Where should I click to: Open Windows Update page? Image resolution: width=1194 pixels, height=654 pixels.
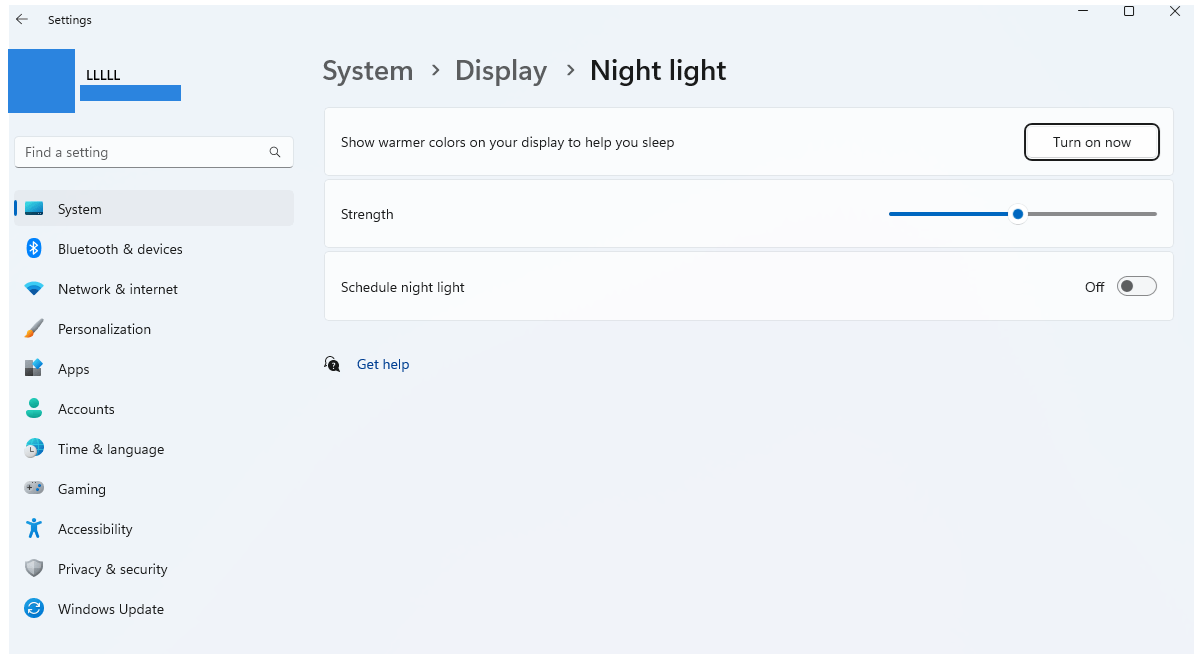pyautogui.click(x=154, y=609)
